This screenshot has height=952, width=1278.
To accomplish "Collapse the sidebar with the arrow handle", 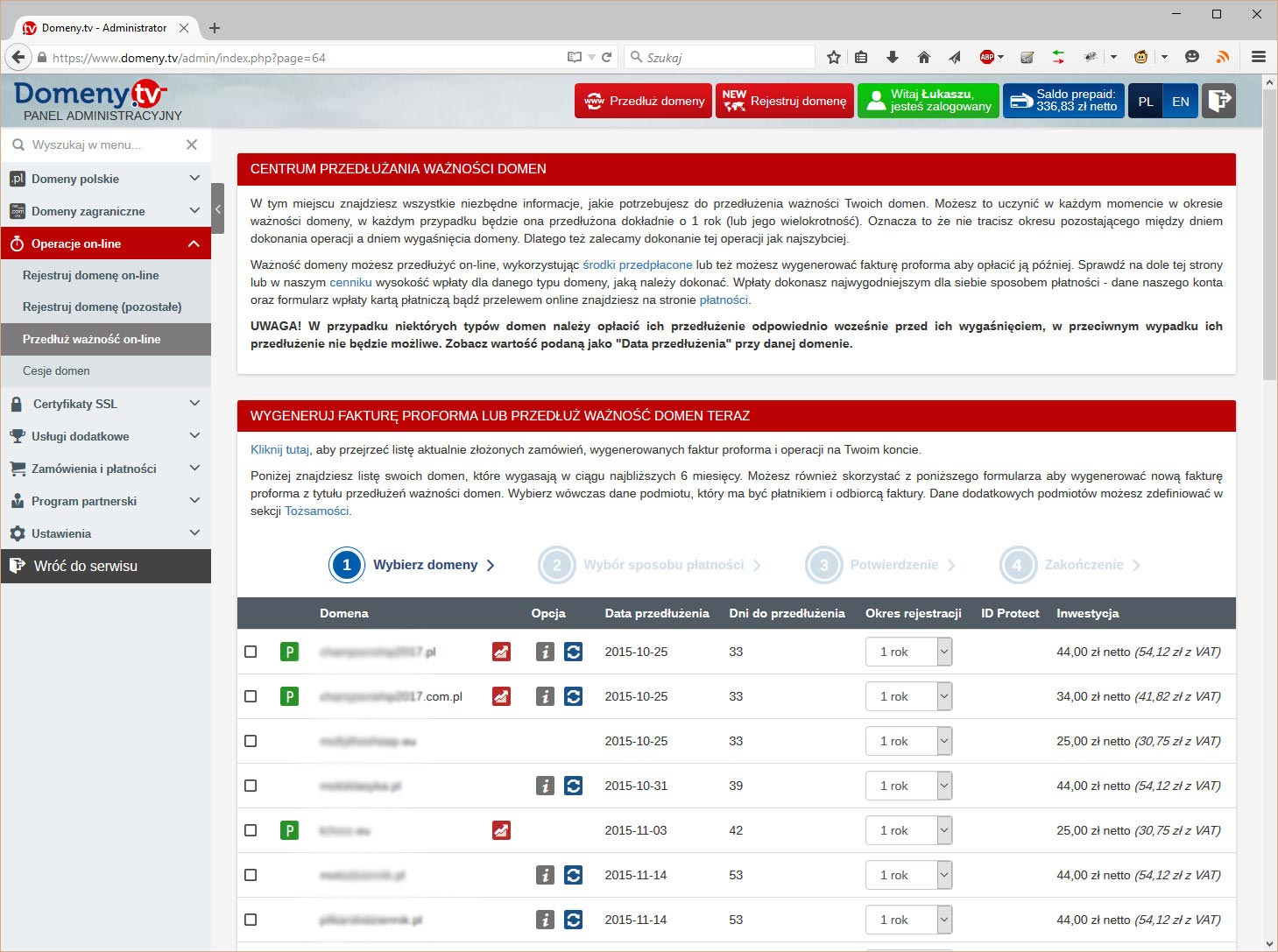I will tap(218, 208).
